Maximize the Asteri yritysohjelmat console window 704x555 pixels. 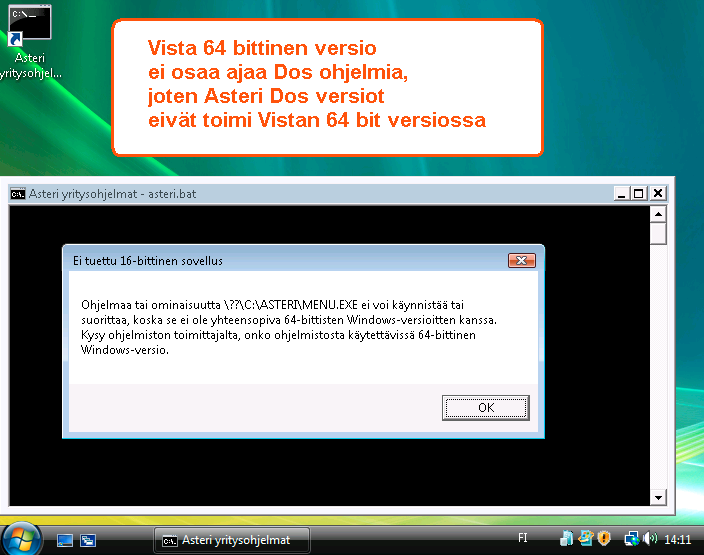coord(638,194)
